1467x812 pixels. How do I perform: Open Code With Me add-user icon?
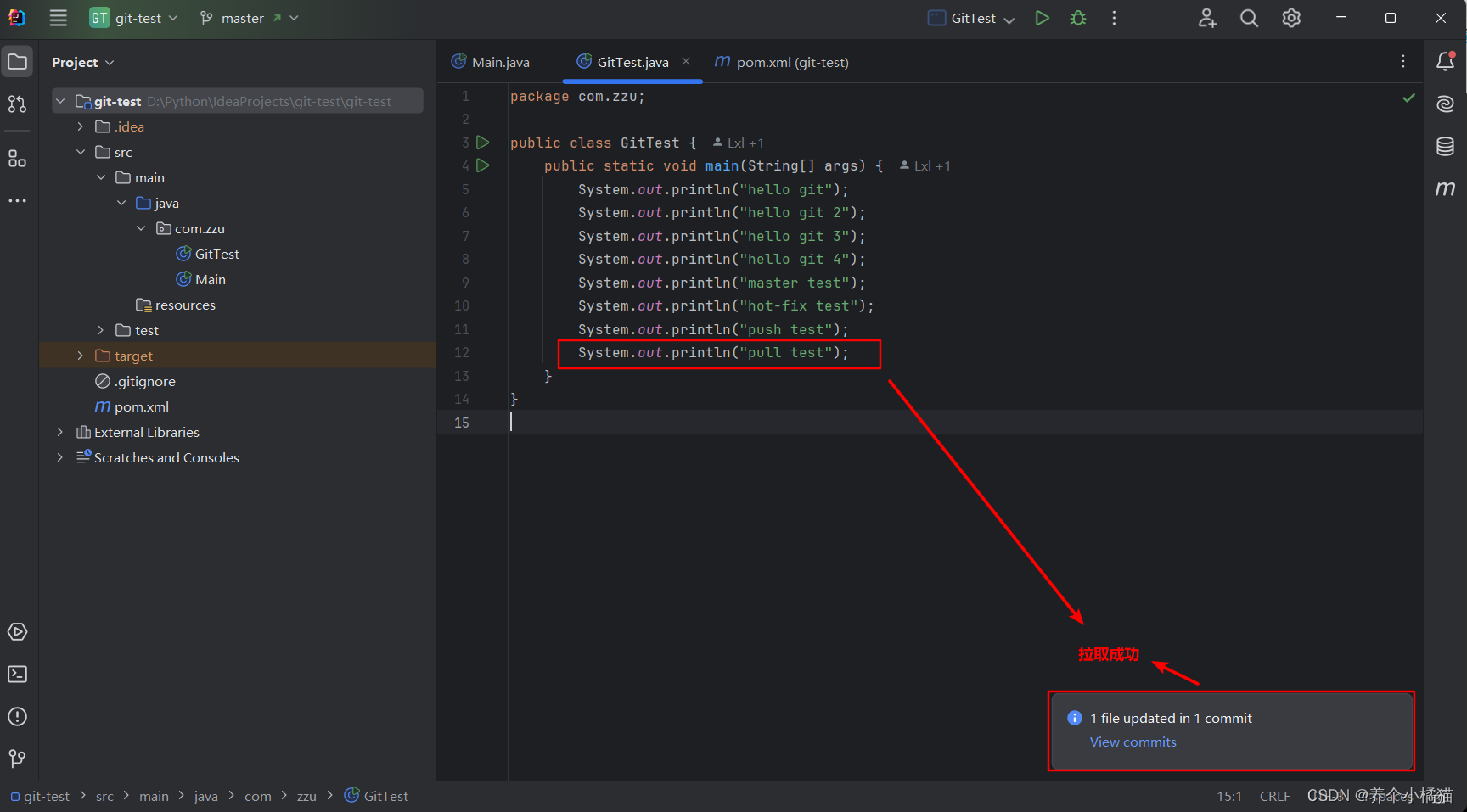pos(1207,18)
